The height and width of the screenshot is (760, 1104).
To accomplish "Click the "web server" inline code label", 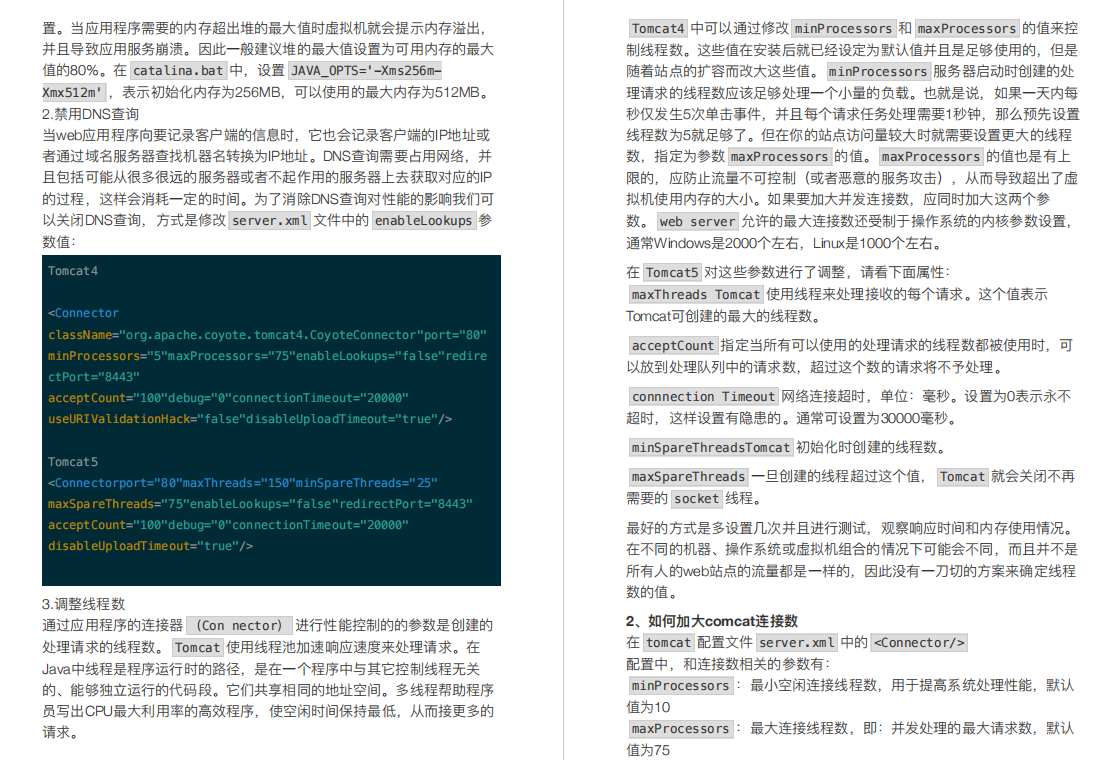I will tap(697, 221).
